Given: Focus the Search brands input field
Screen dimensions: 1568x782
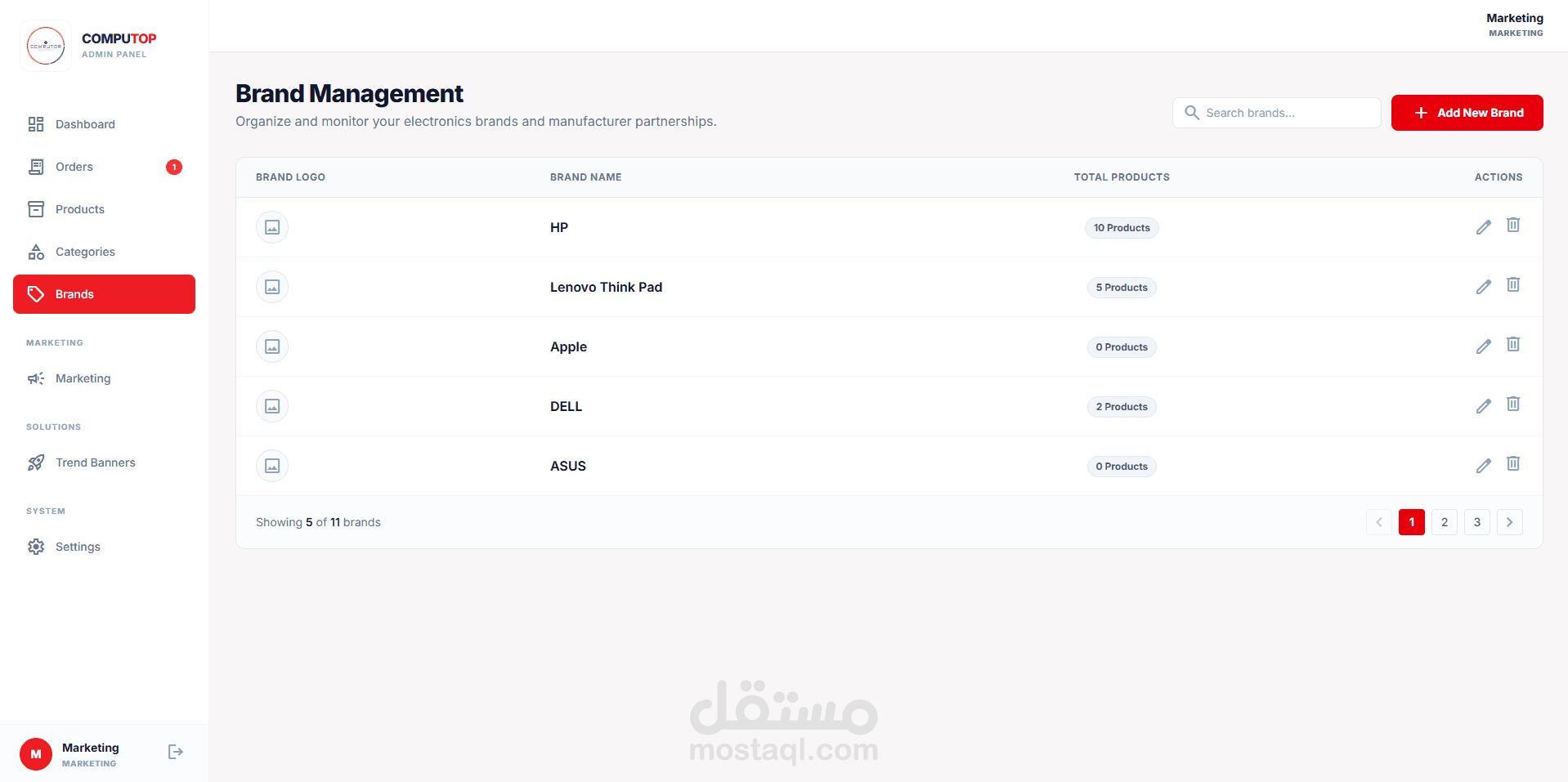Looking at the screenshot, I should tap(1276, 113).
